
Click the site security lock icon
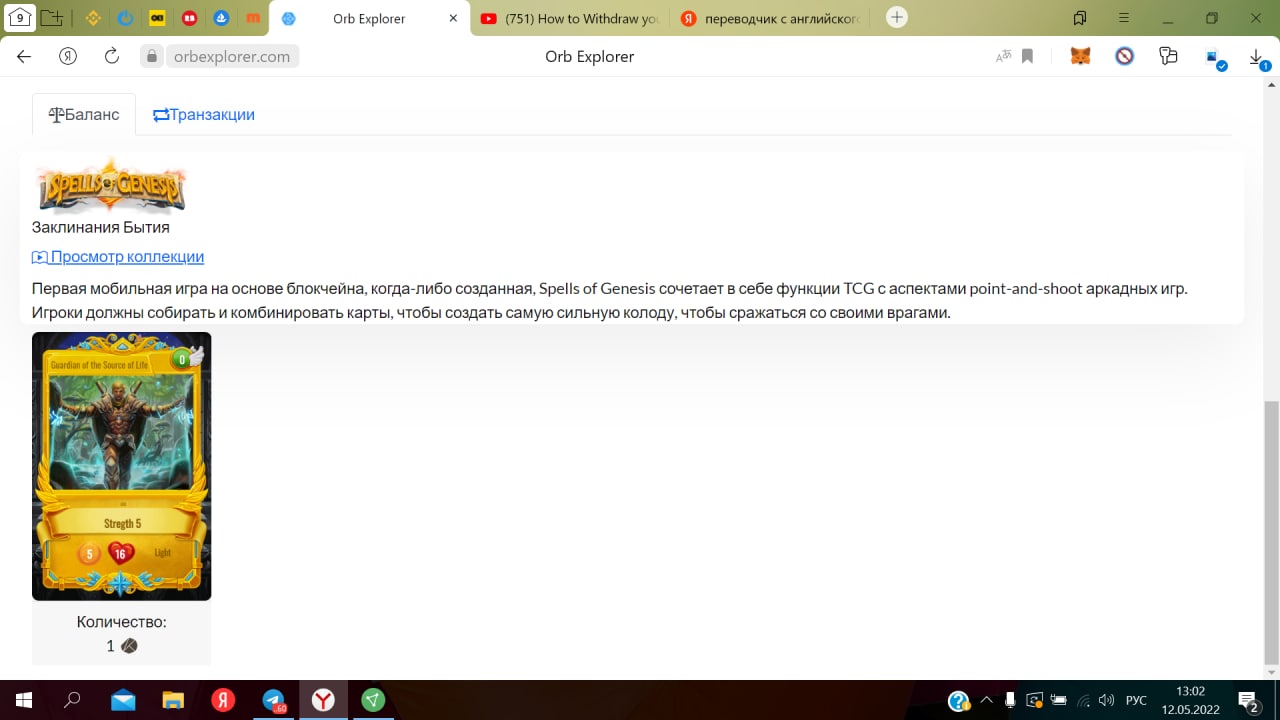tap(152, 56)
